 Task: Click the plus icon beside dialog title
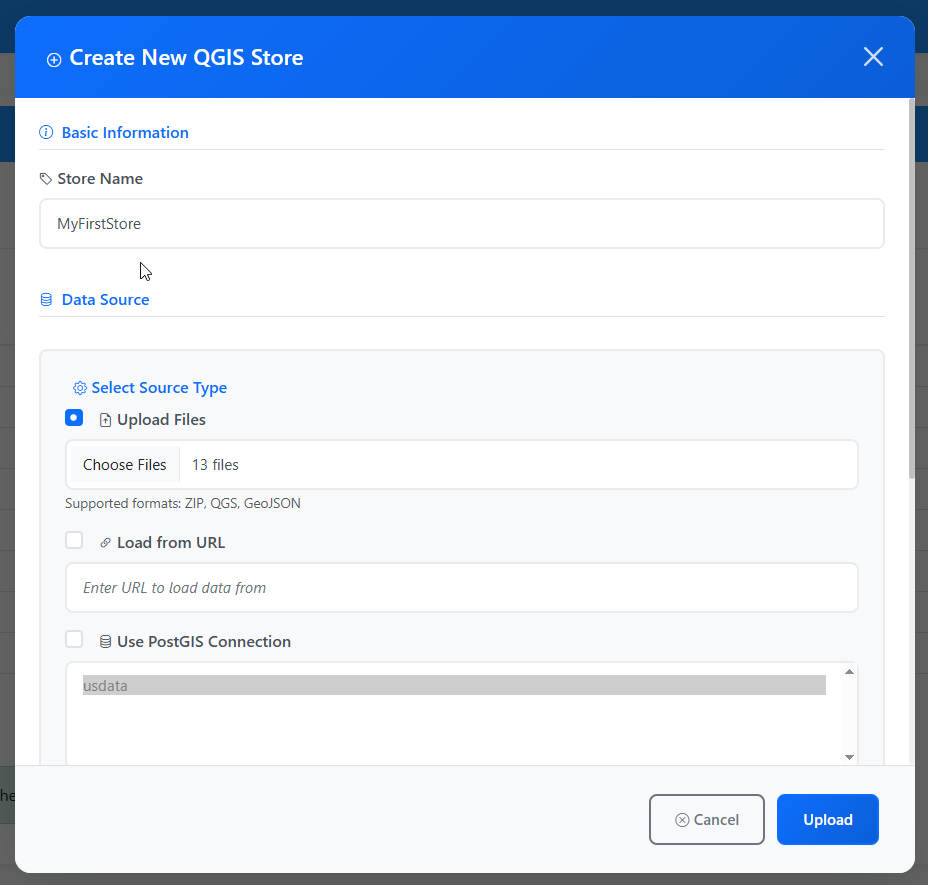click(x=54, y=60)
